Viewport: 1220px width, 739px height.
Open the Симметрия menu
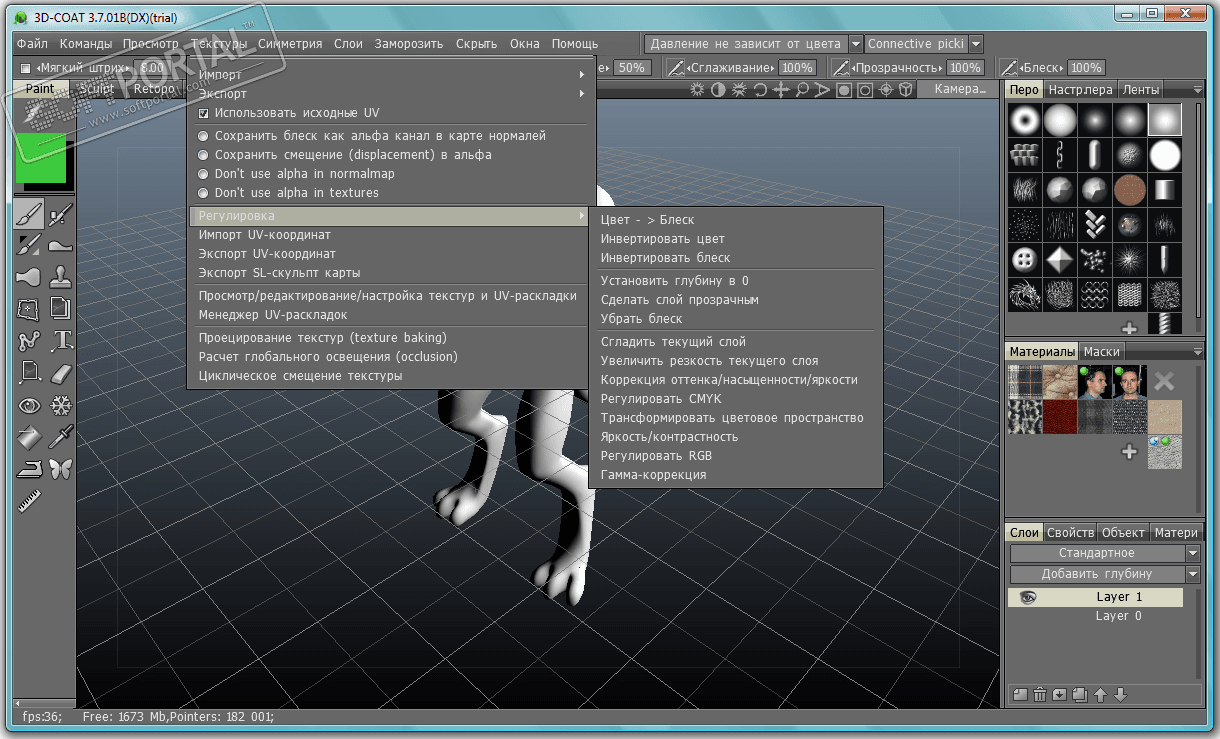click(290, 44)
